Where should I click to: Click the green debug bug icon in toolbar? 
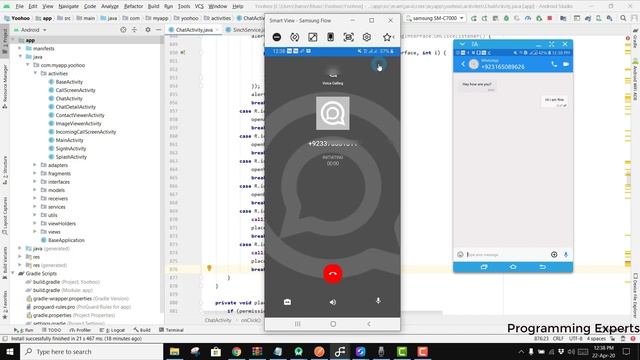506,18
